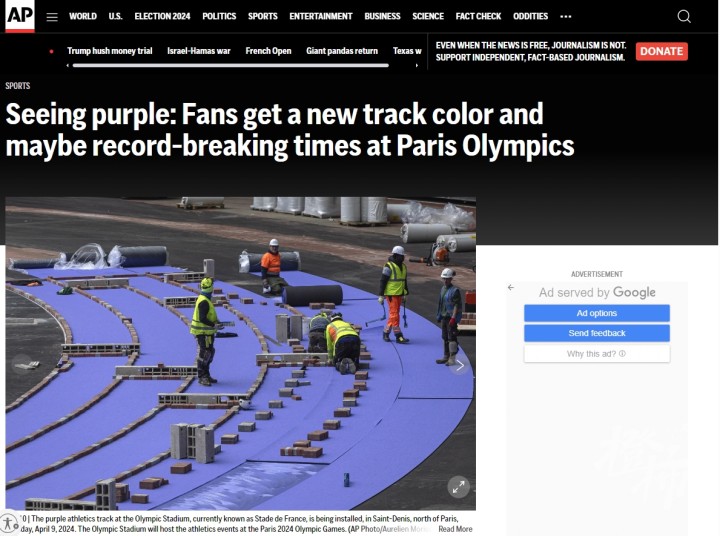Show previous photo with left arrow
Image resolution: width=720 pixels, height=536 pixels.
(x=22, y=366)
